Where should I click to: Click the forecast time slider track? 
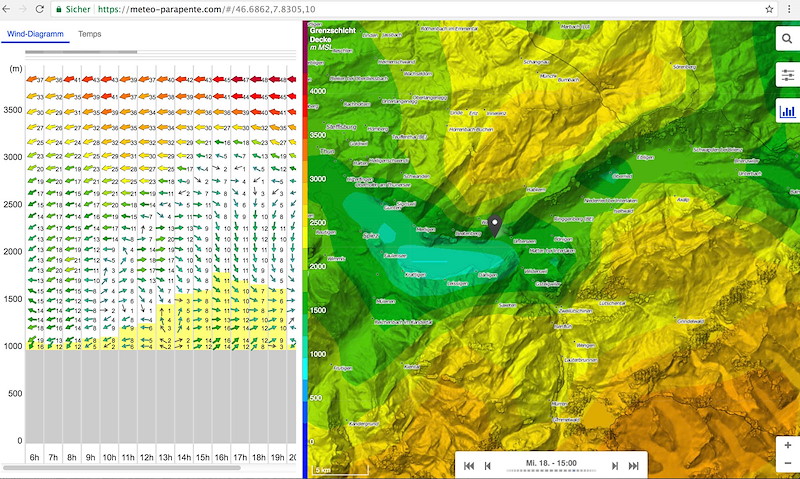coord(551,471)
